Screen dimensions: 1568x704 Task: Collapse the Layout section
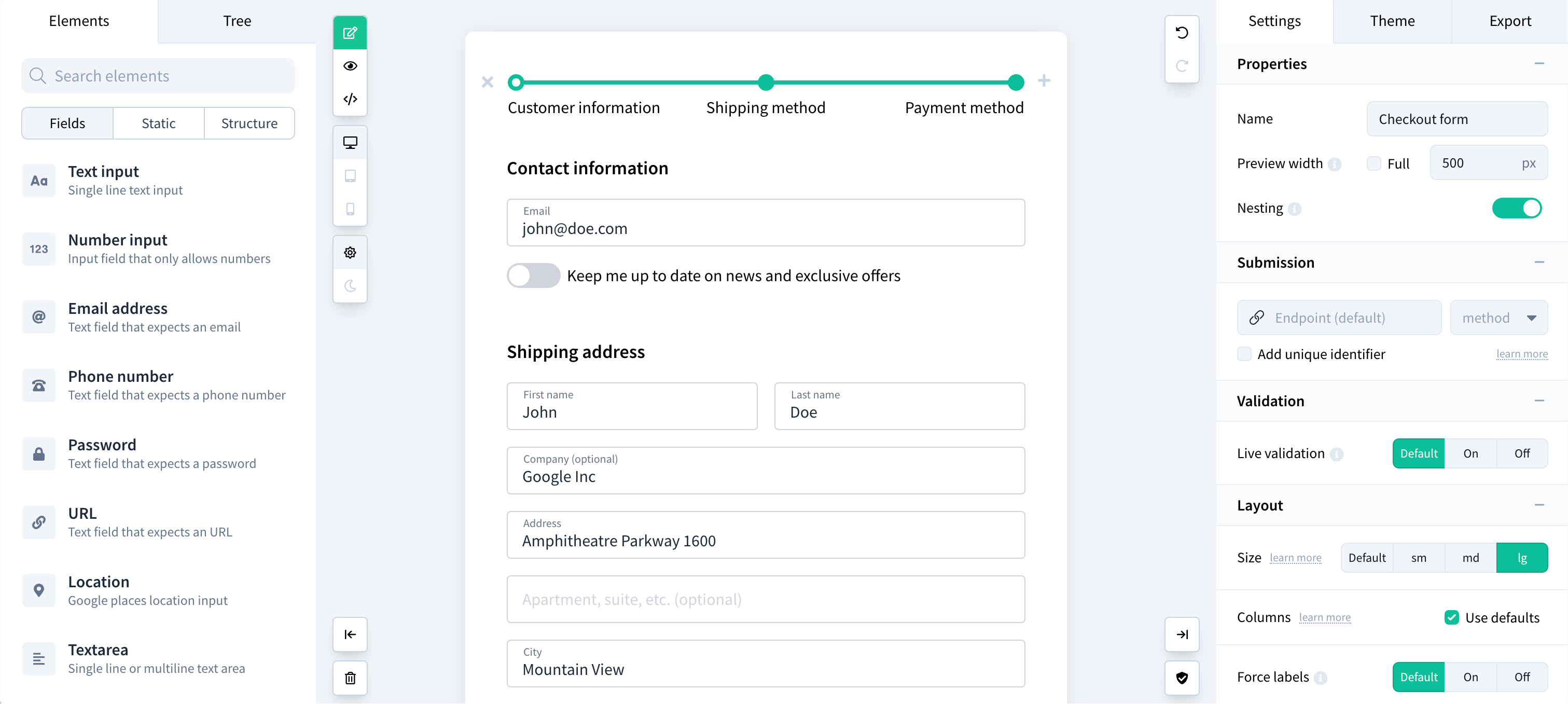click(x=1540, y=504)
